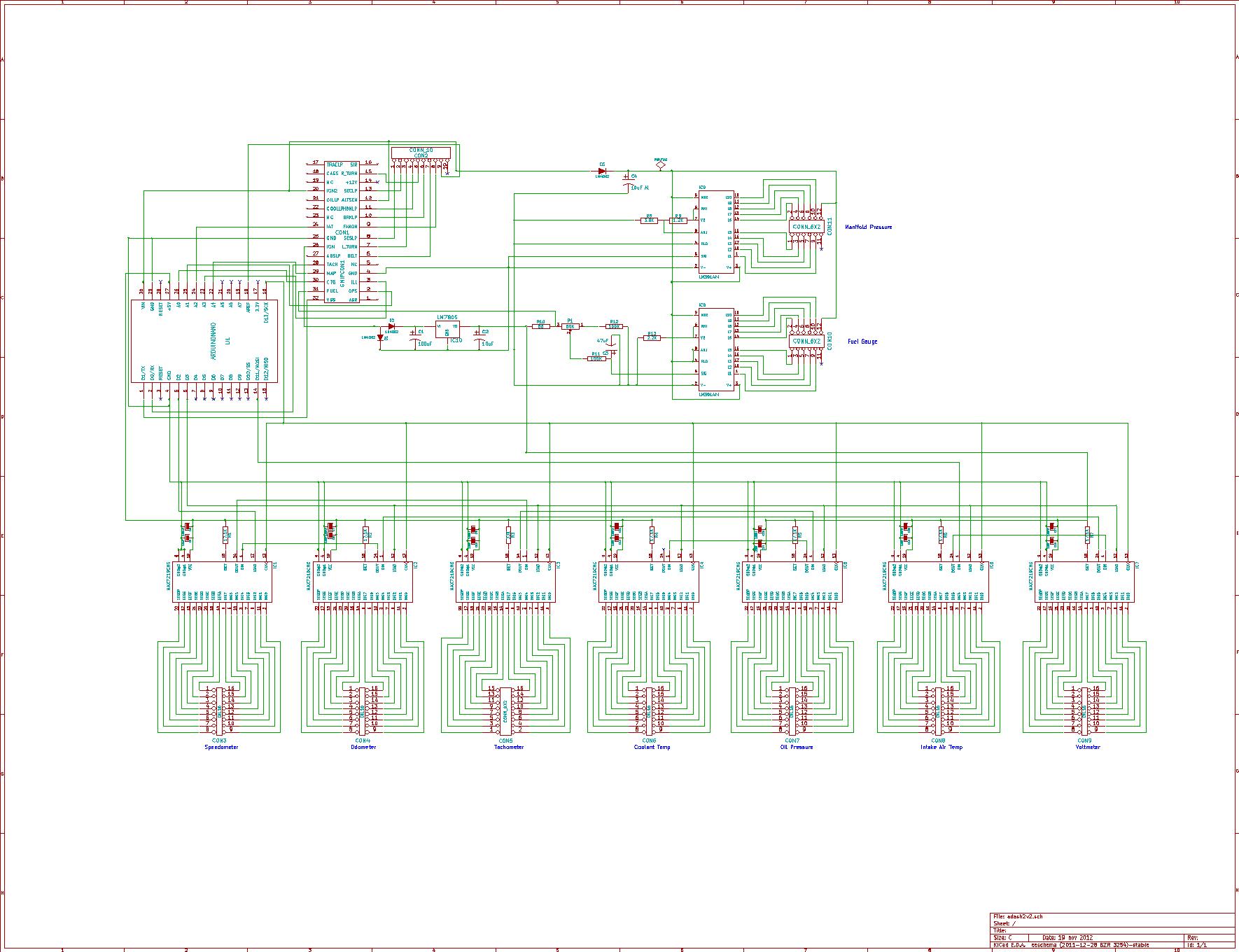The image size is (1239, 952).
Task: Click the PWR_FLAG symbol near C4
Action: pyautogui.click(x=660, y=165)
